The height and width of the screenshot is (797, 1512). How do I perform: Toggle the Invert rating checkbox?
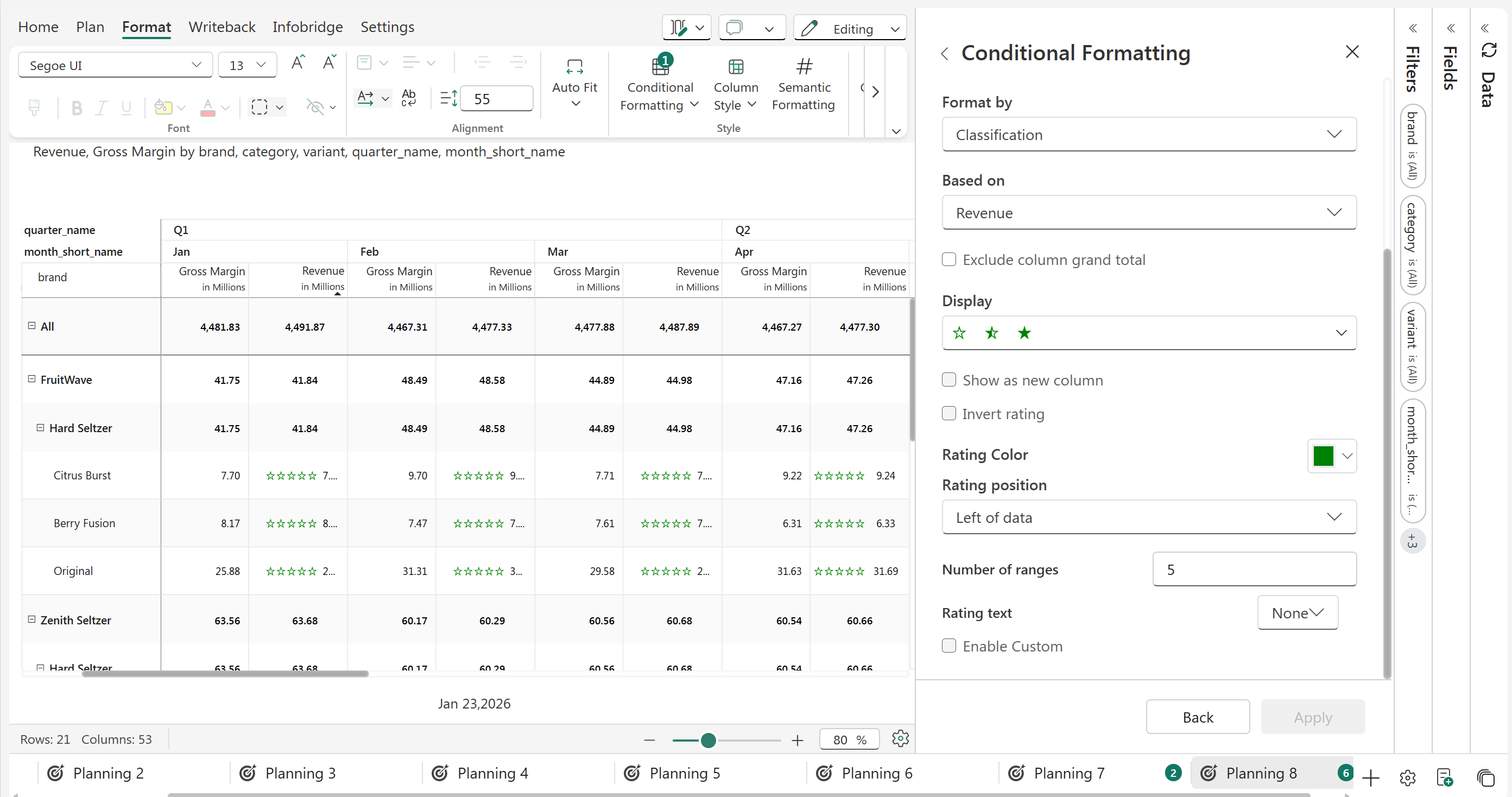coord(948,413)
